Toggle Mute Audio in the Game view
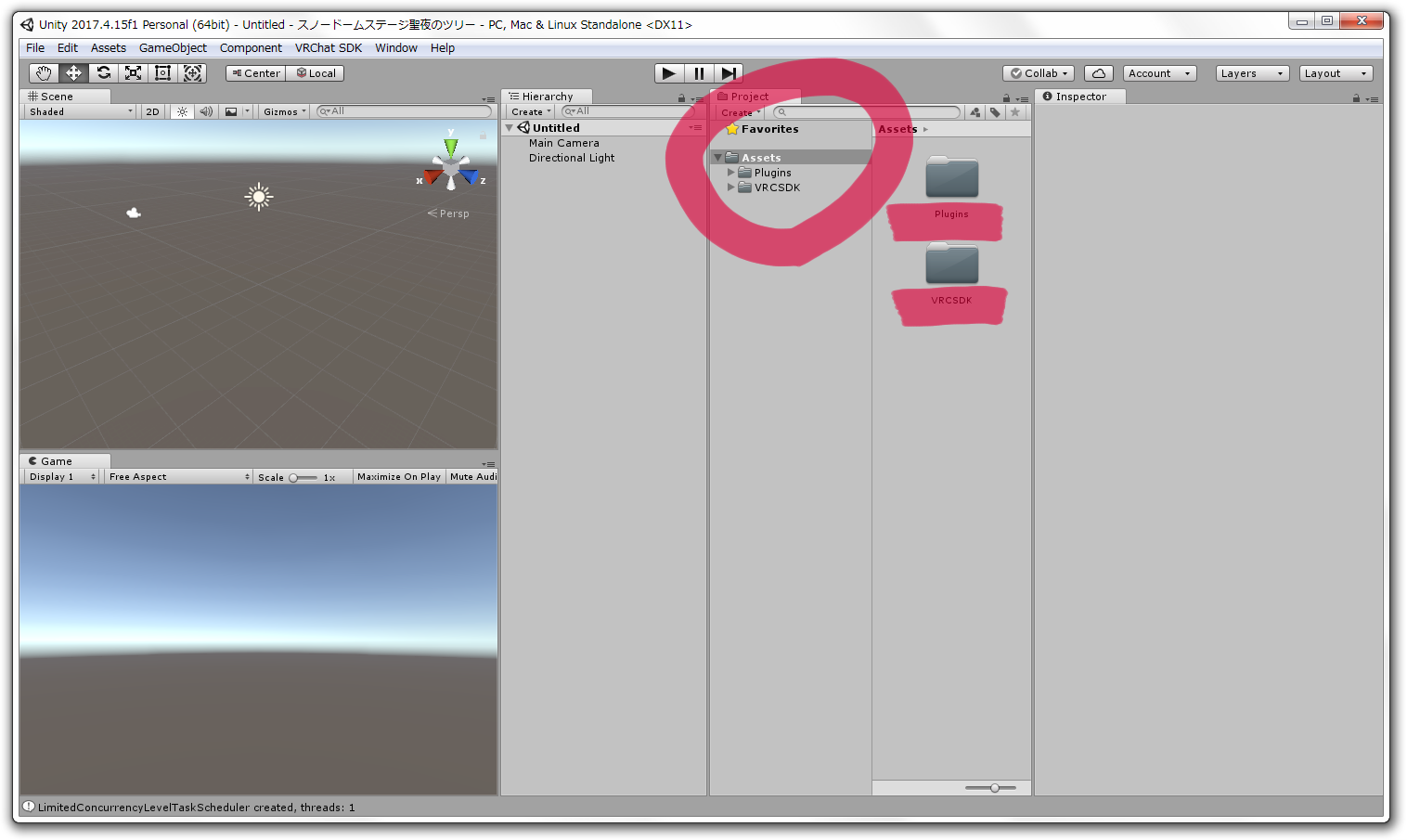 473,477
